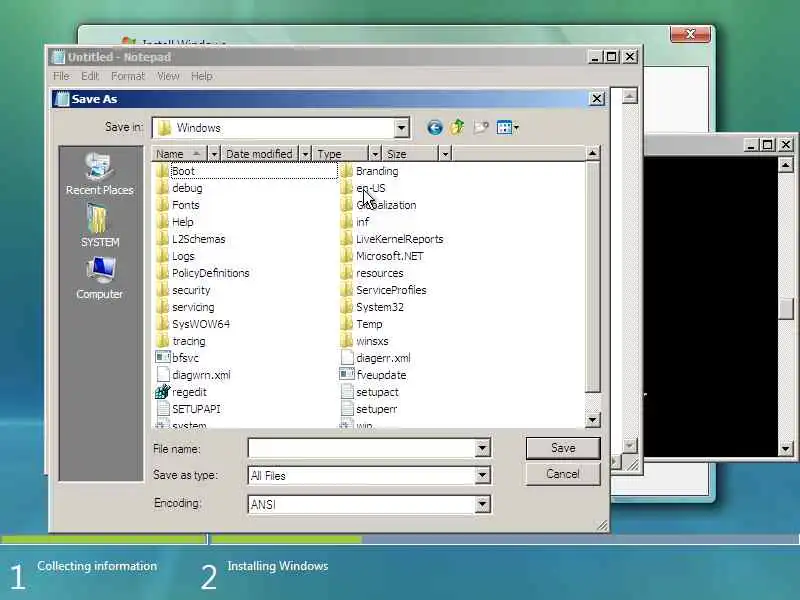Select the Branding folder

[369, 171]
